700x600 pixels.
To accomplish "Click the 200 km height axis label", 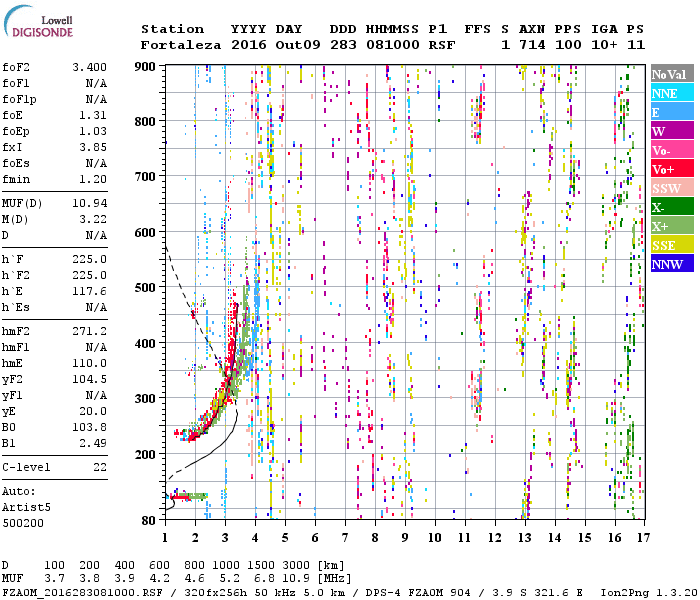I will click(x=145, y=455).
